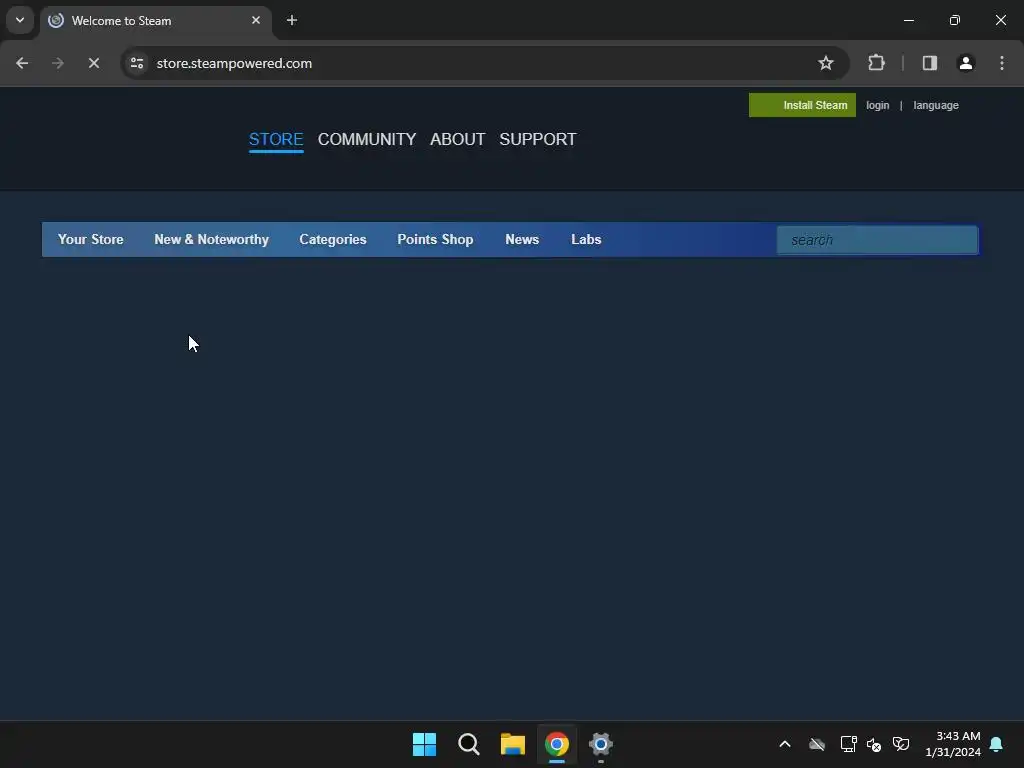1024x768 pixels.
Task: Open the Labs tab
Action: (x=586, y=239)
